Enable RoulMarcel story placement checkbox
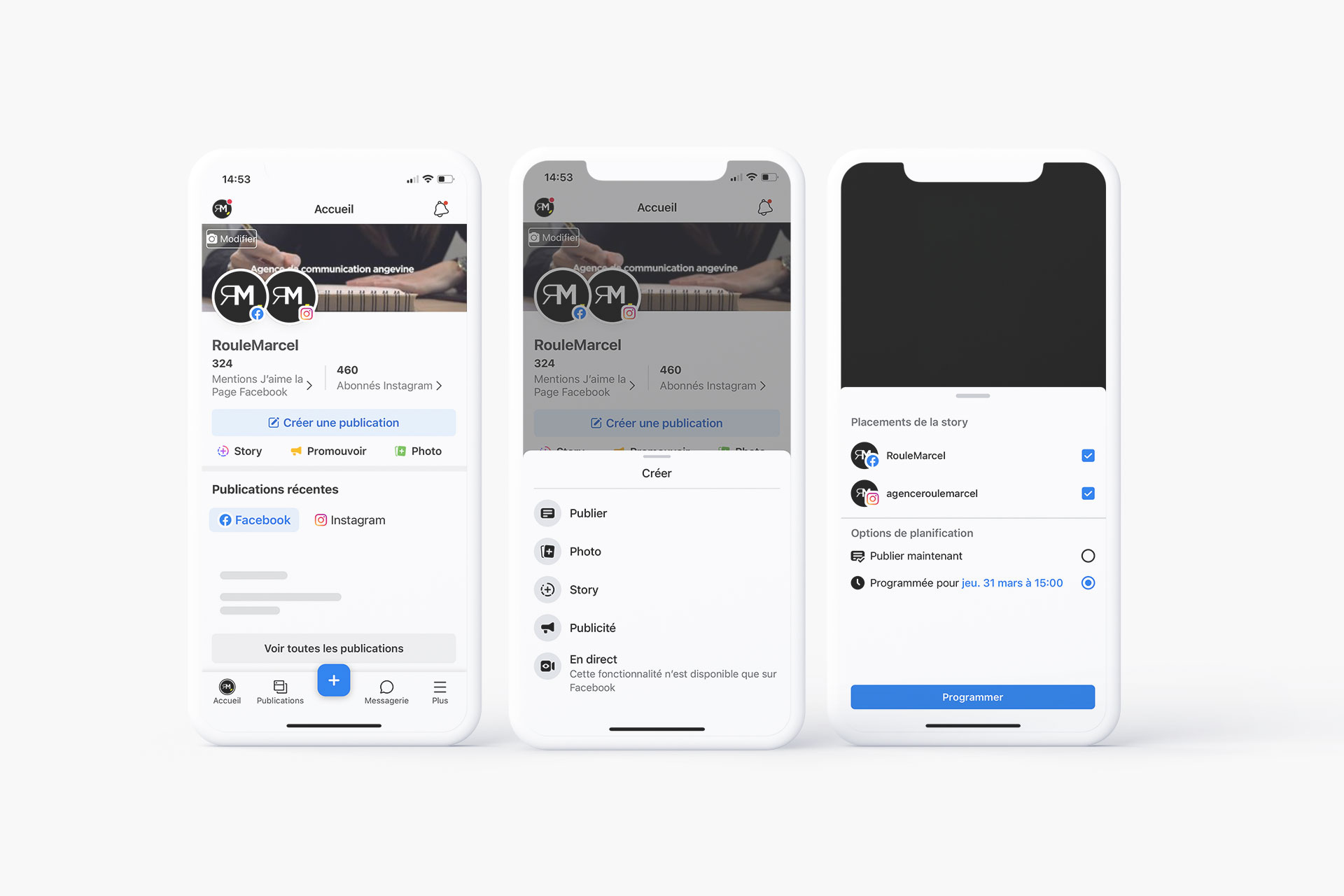 pos(1087,456)
